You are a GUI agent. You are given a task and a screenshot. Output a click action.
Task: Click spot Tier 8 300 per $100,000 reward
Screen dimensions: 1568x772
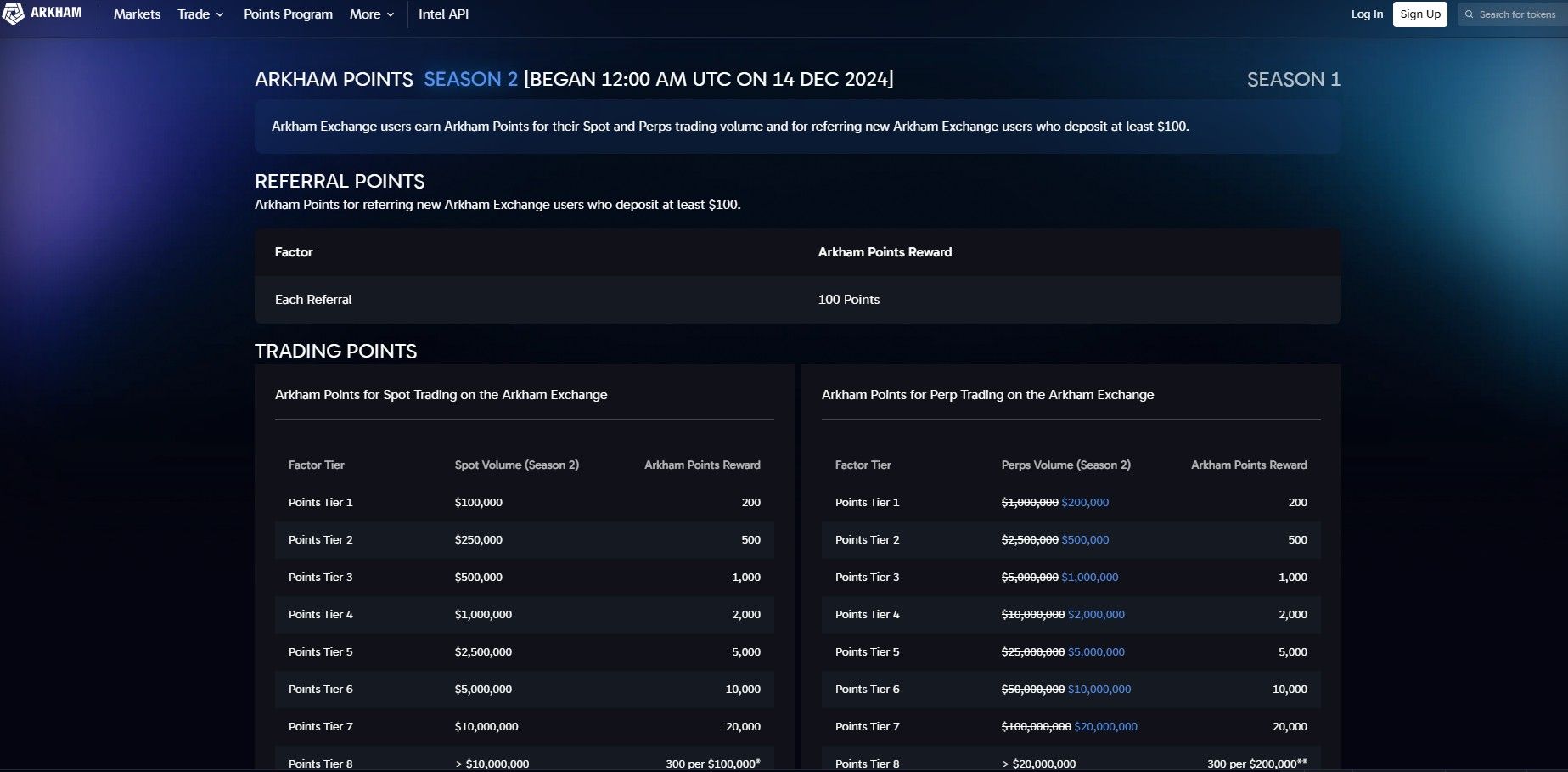(712, 764)
